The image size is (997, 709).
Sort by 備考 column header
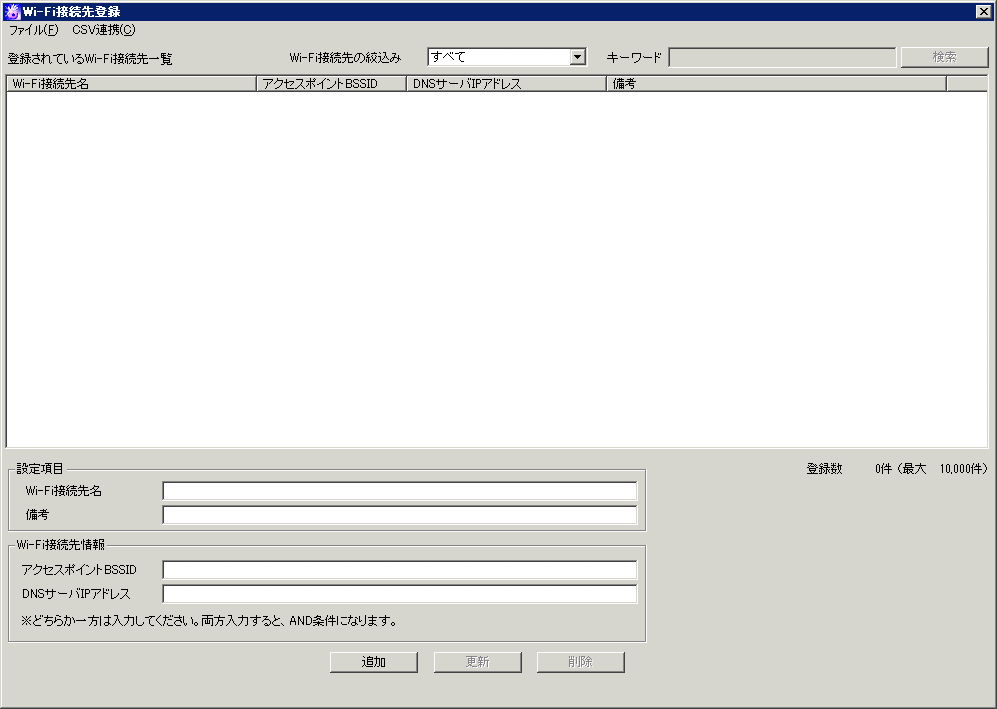point(776,83)
